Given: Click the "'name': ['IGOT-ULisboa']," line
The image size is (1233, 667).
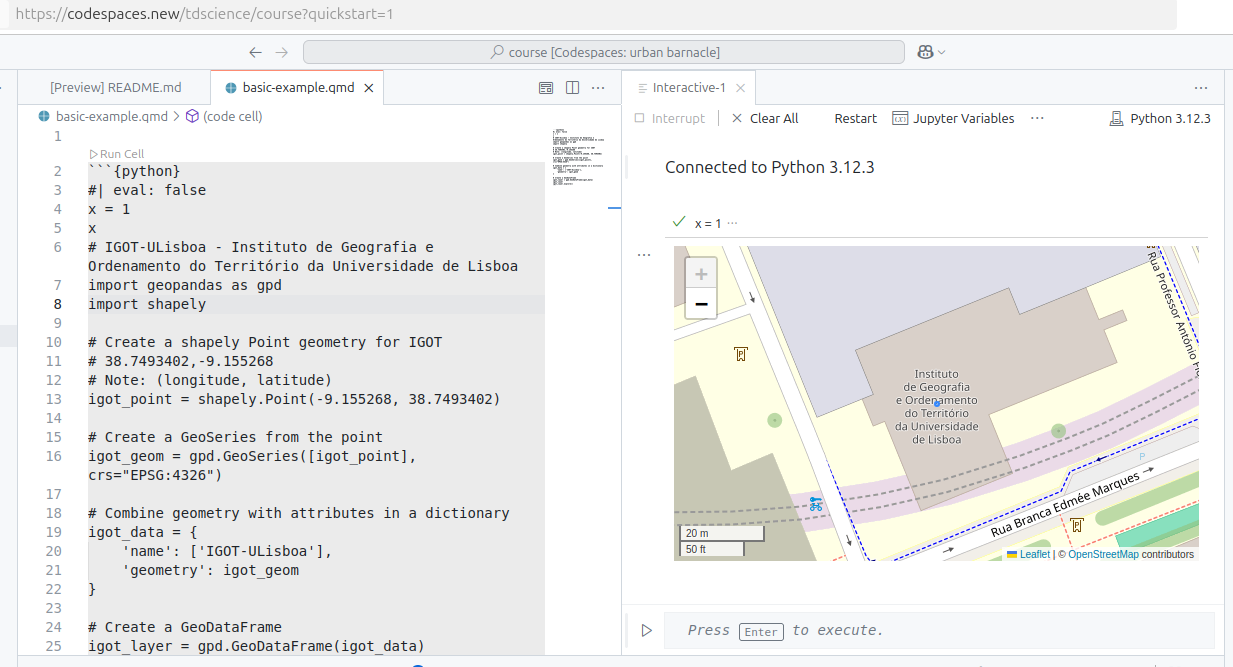Looking at the screenshot, I should (227, 551).
